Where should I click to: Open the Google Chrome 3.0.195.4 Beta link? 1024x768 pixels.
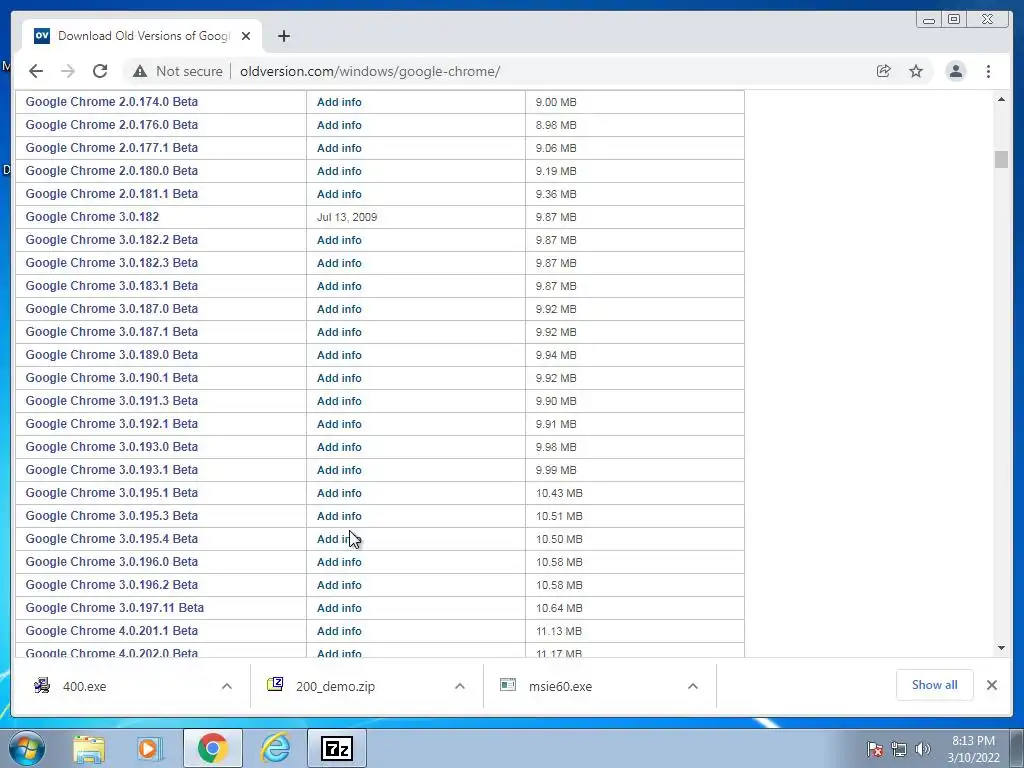112,539
